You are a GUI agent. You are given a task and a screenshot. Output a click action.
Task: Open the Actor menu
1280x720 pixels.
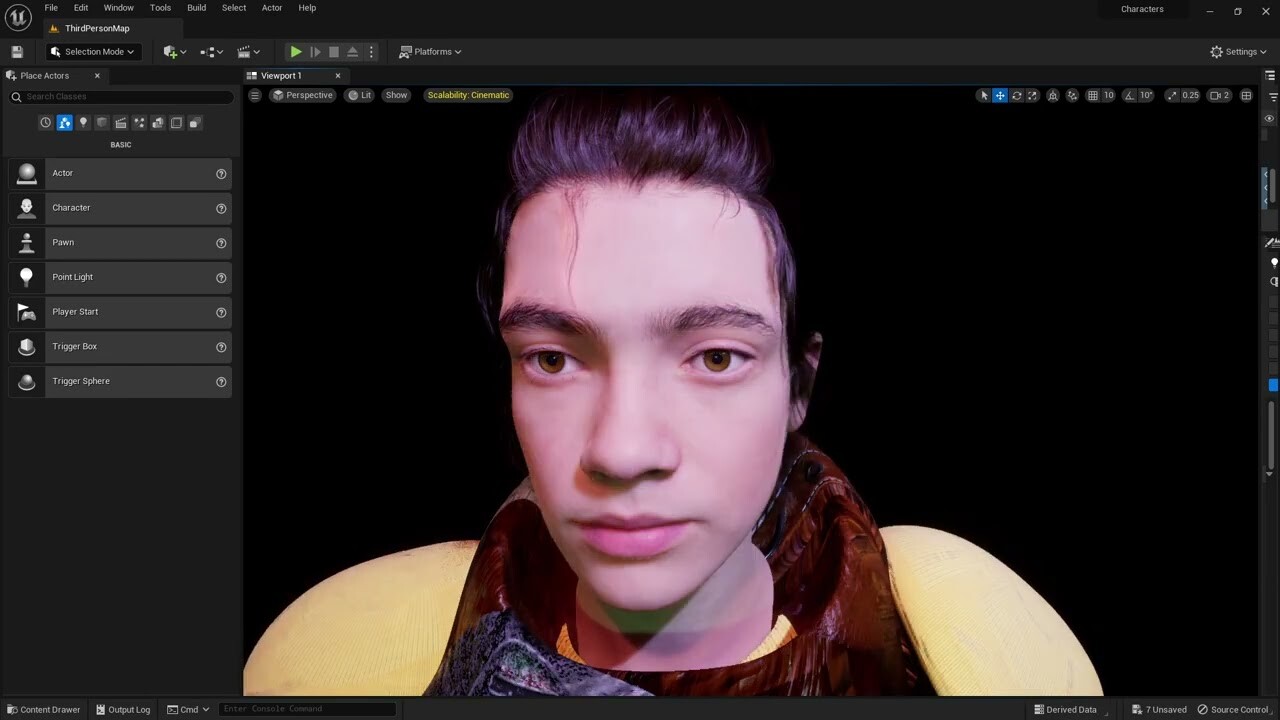click(x=272, y=8)
